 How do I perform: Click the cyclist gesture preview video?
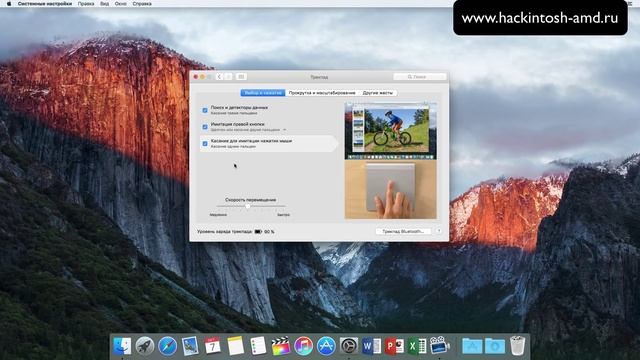(391, 131)
